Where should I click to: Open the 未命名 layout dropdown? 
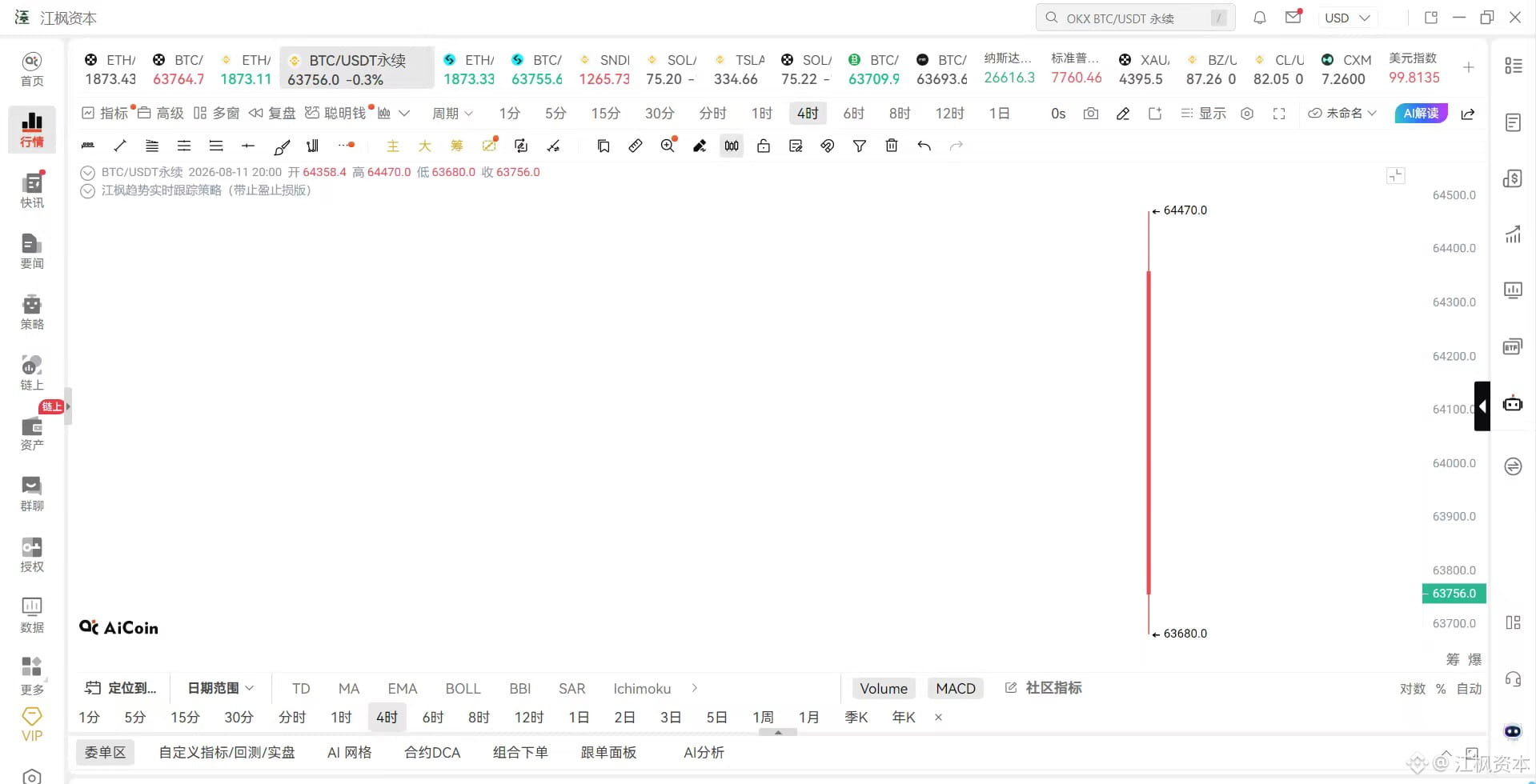pos(1342,114)
